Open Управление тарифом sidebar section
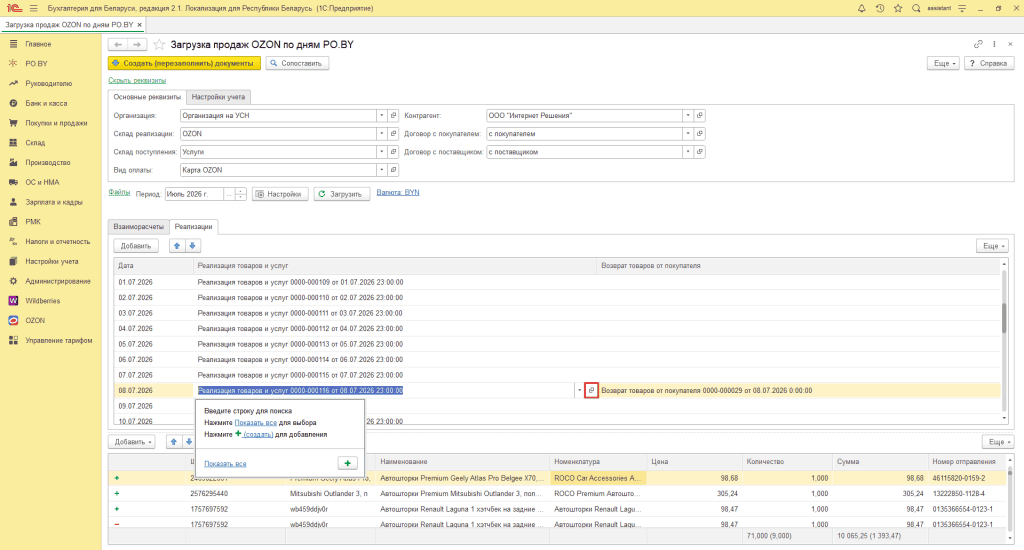Image resolution: width=1024 pixels, height=550 pixels. [59, 340]
